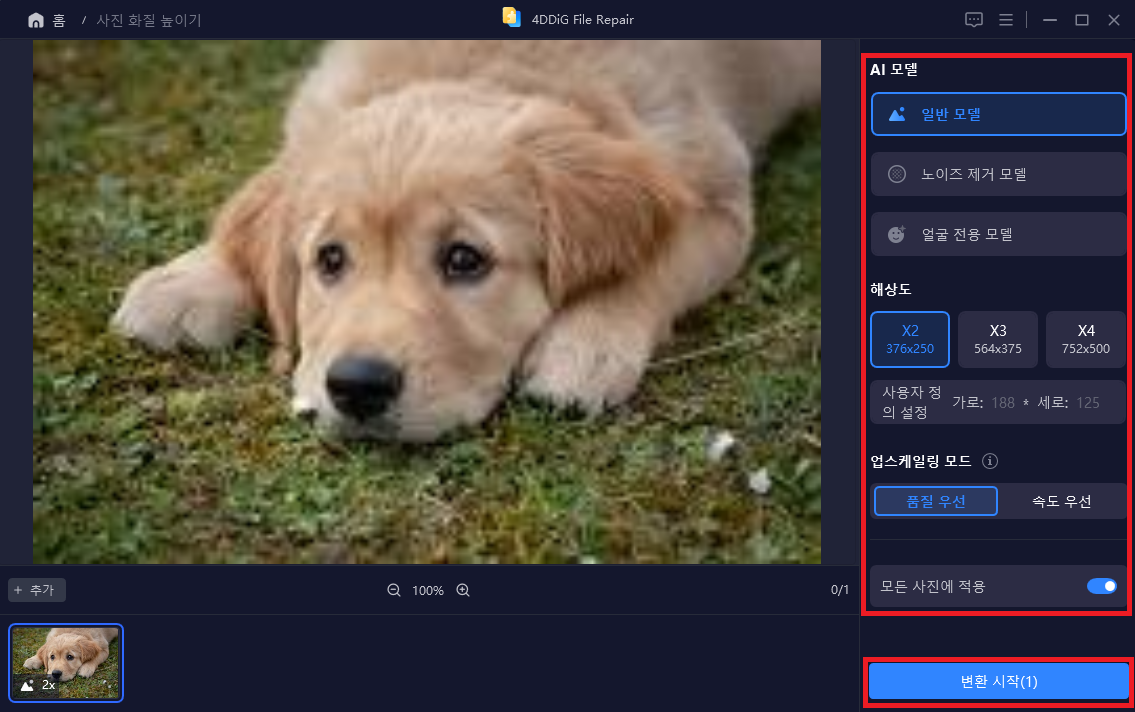Edit the 가로 width field

(1003, 403)
